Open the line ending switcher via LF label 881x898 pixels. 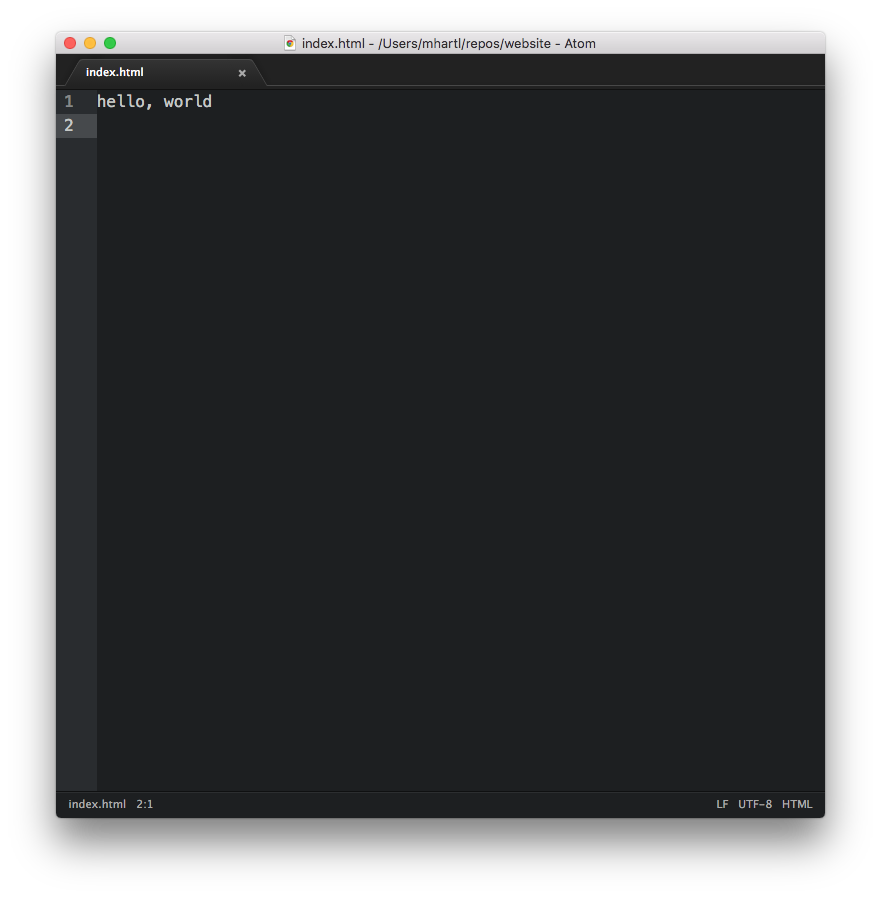(722, 804)
